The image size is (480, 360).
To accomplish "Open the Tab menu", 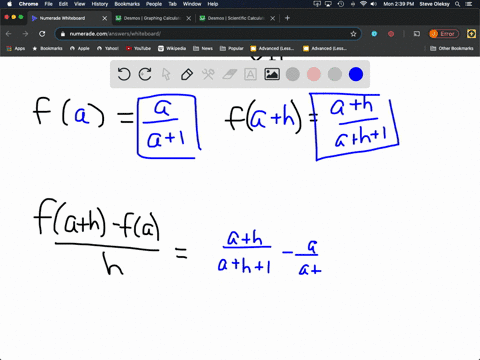I will [172, 4].
